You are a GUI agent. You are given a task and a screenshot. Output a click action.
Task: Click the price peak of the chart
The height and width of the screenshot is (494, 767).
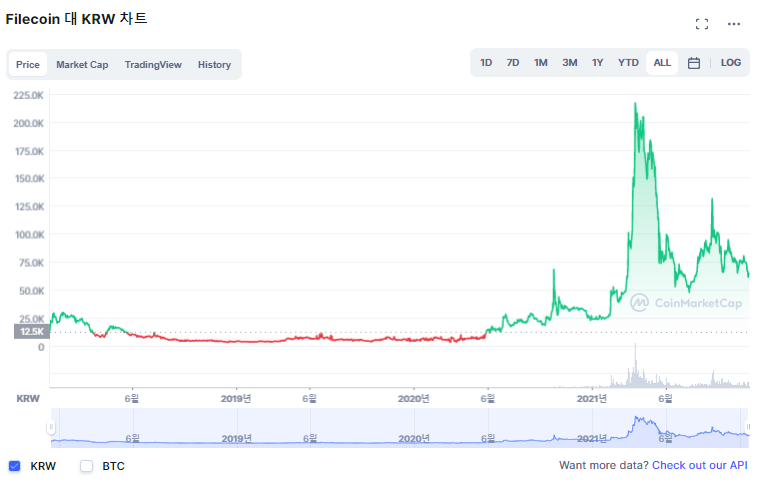pyautogui.click(x=635, y=104)
